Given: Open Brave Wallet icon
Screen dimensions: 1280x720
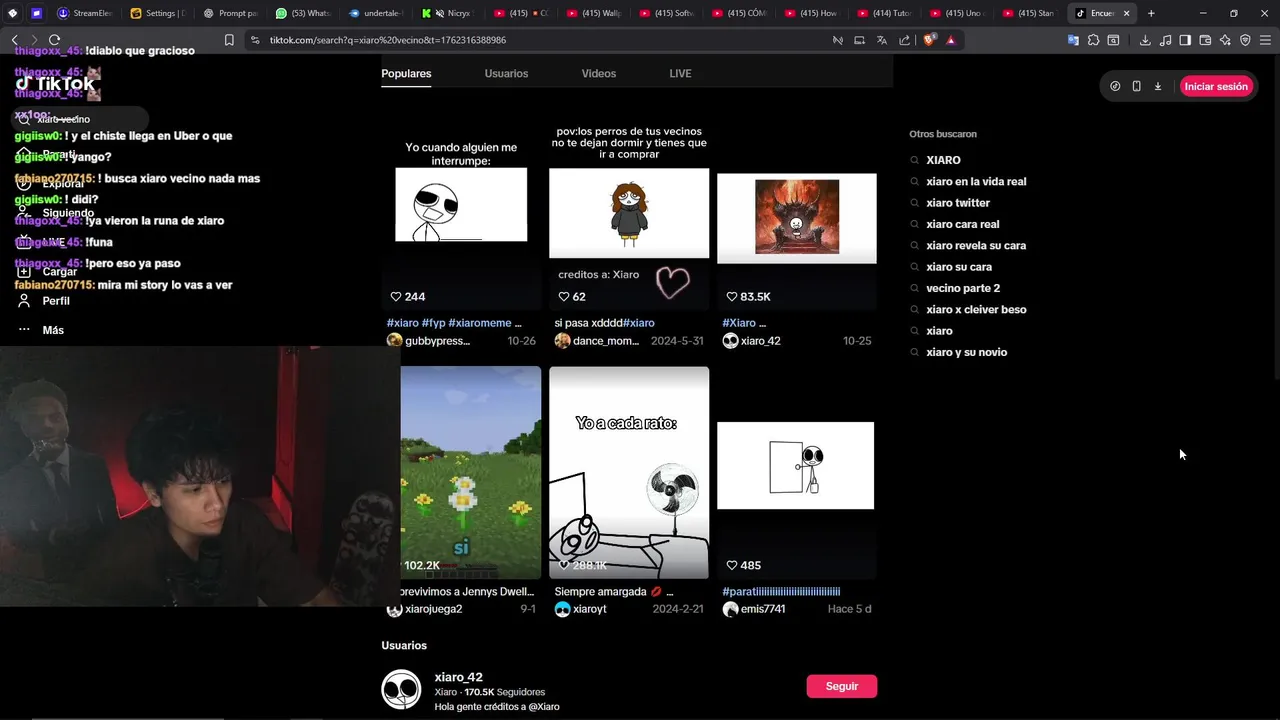Looking at the screenshot, I should click(x=1205, y=40).
